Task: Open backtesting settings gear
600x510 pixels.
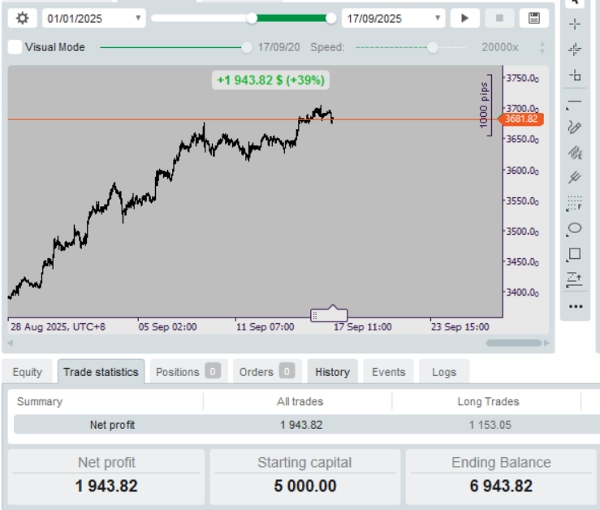Action: tap(23, 18)
